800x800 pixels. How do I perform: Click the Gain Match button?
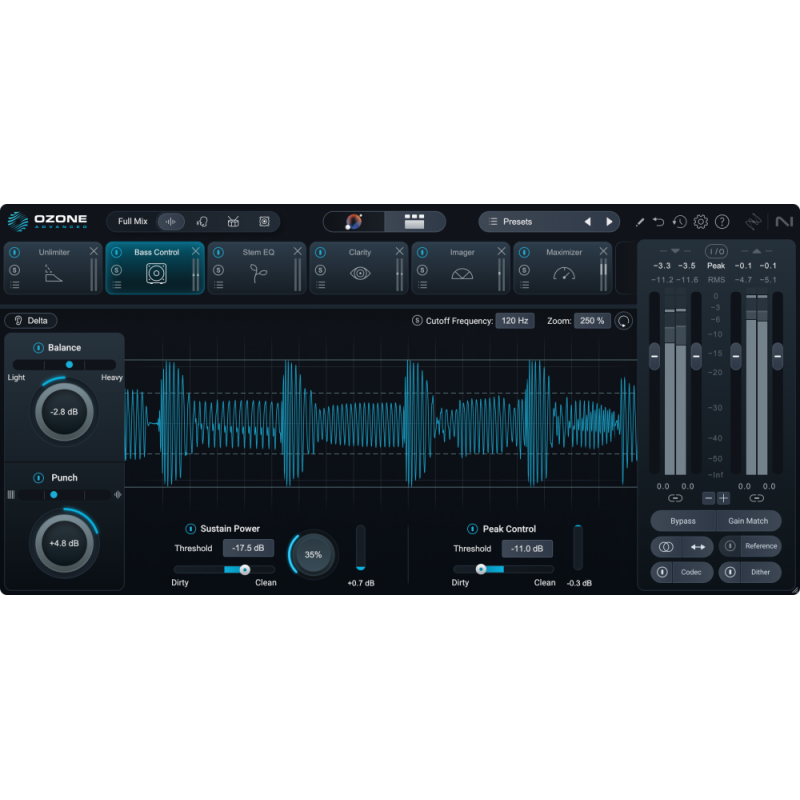(751, 520)
